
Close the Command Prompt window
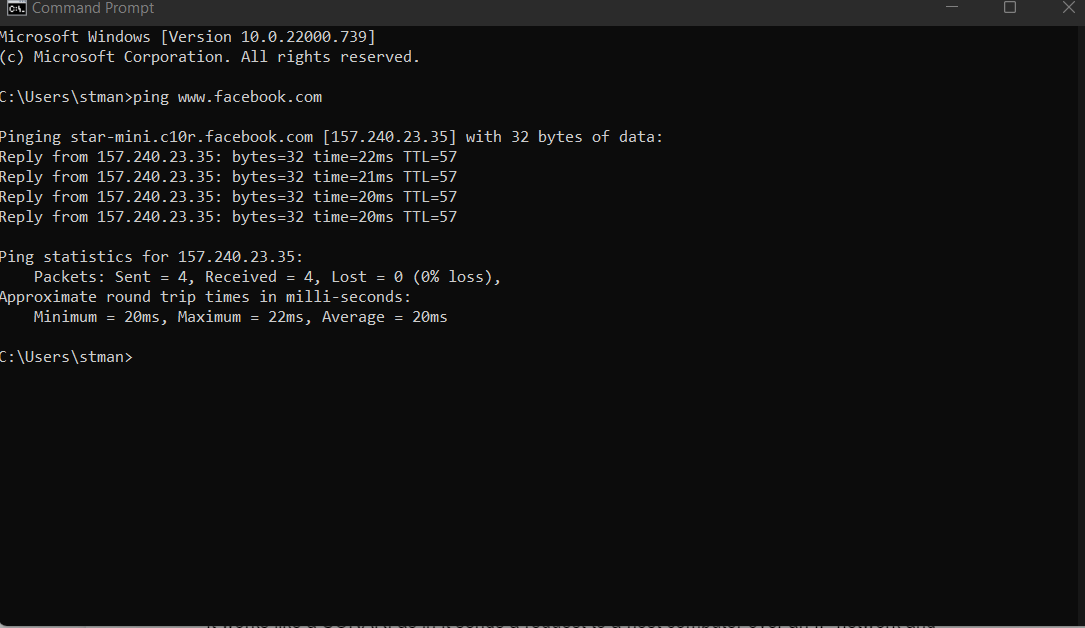click(x=1070, y=8)
